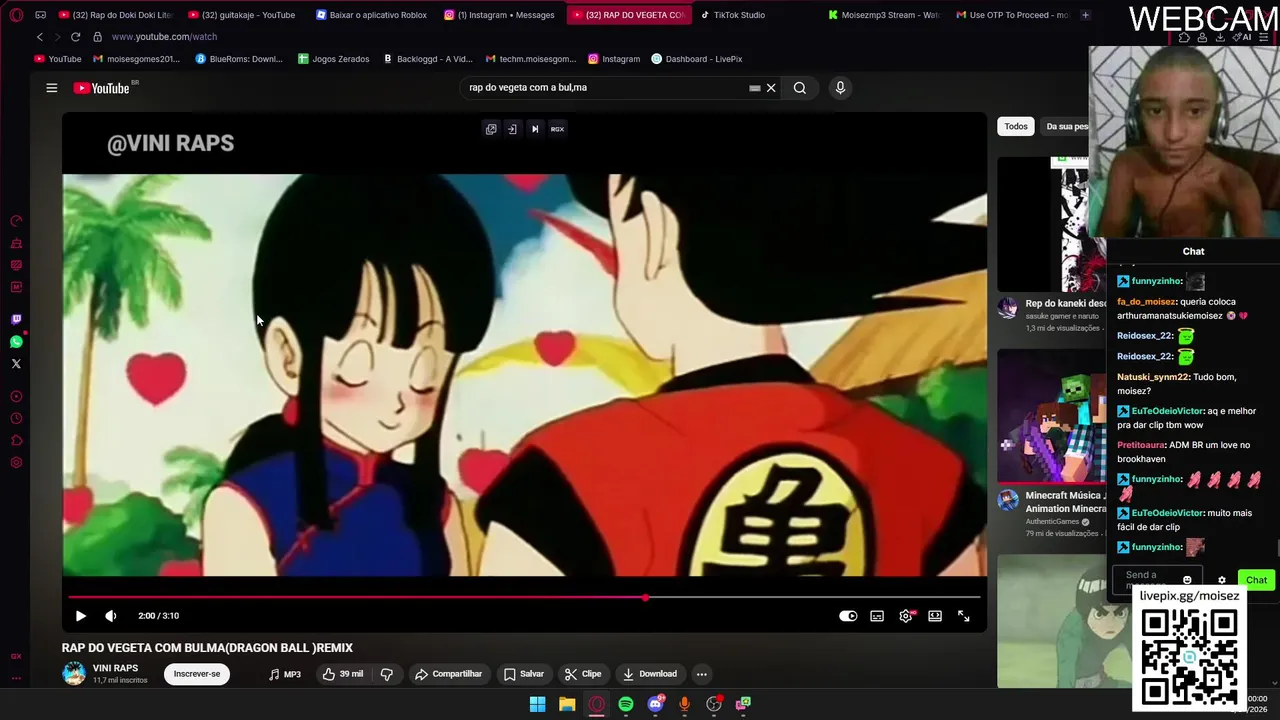Share the video via Compartilhar

pyautogui.click(x=449, y=674)
